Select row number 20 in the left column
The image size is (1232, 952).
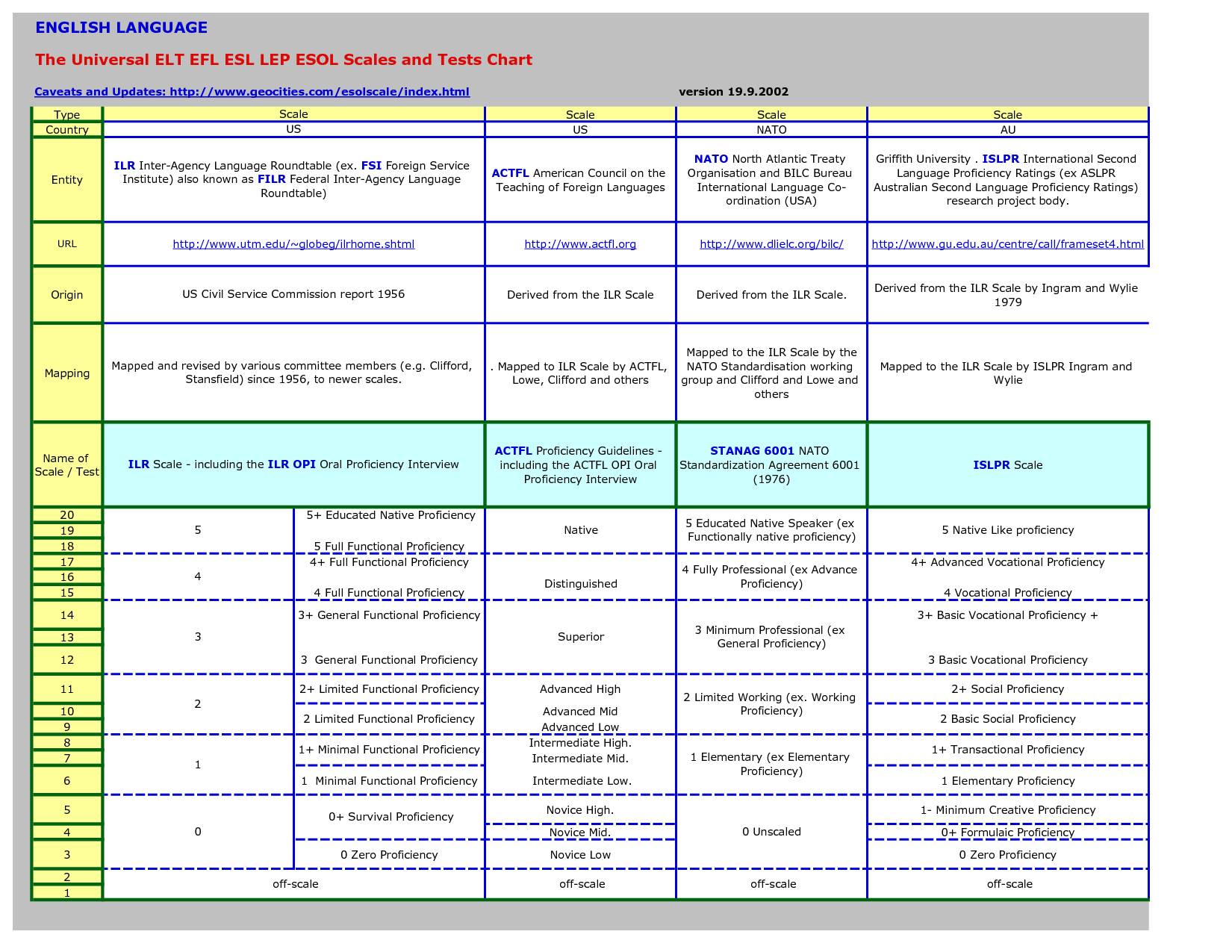pyautogui.click(x=67, y=515)
